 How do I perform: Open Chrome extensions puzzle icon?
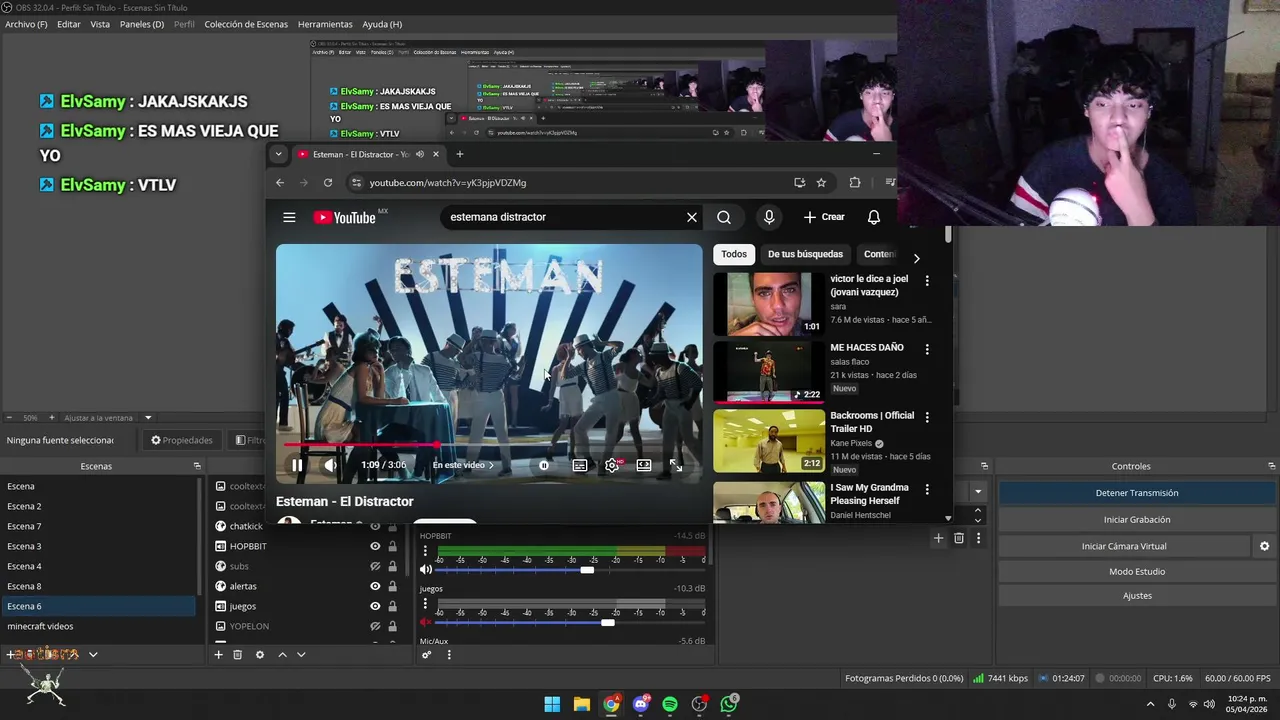(x=855, y=183)
